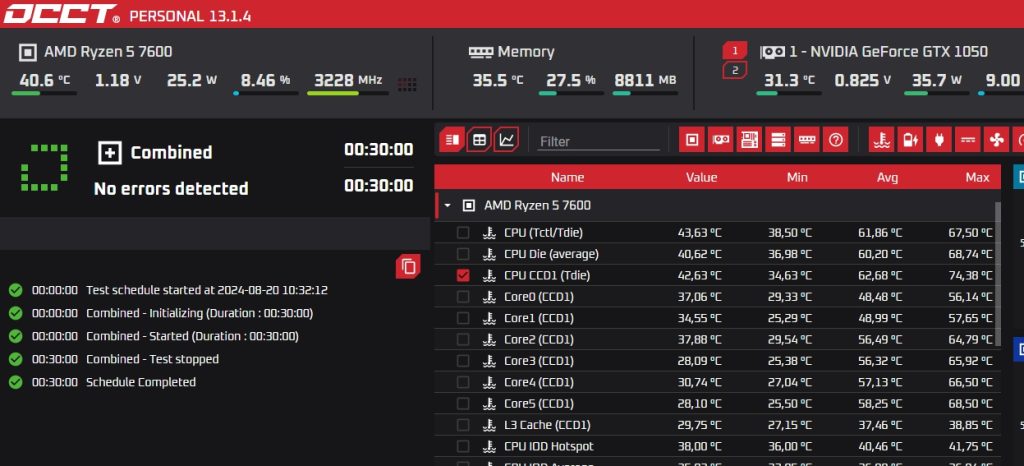Check the Core1 (CCD1) checkbox
Image resolution: width=1024 pixels, height=466 pixels.
click(463, 318)
